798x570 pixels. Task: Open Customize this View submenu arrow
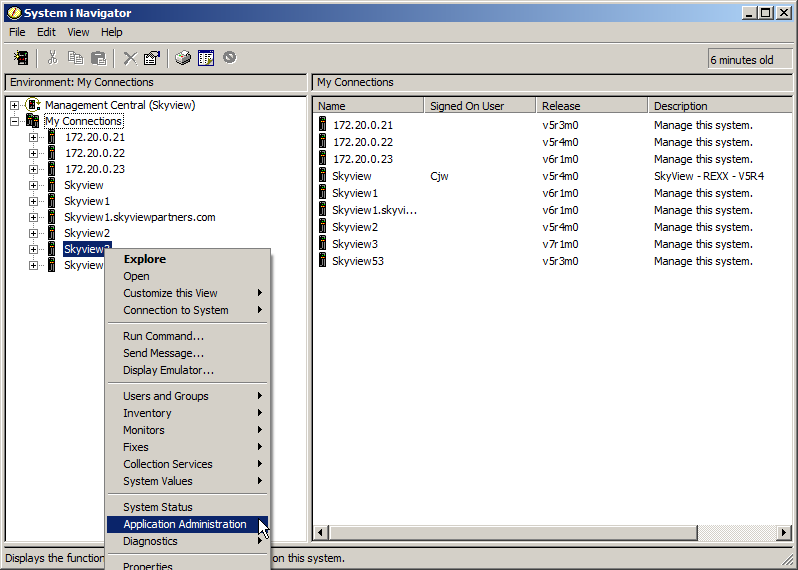point(260,293)
